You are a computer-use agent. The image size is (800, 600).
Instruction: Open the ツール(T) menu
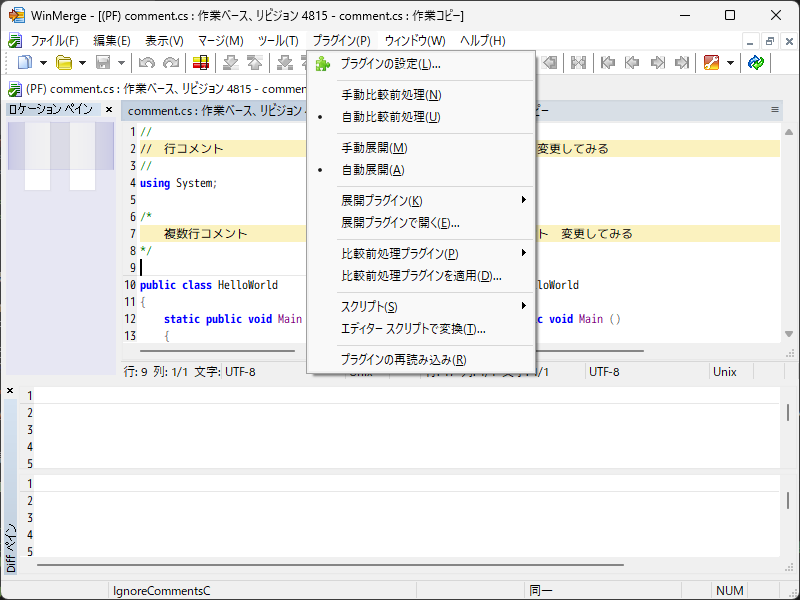(278, 40)
